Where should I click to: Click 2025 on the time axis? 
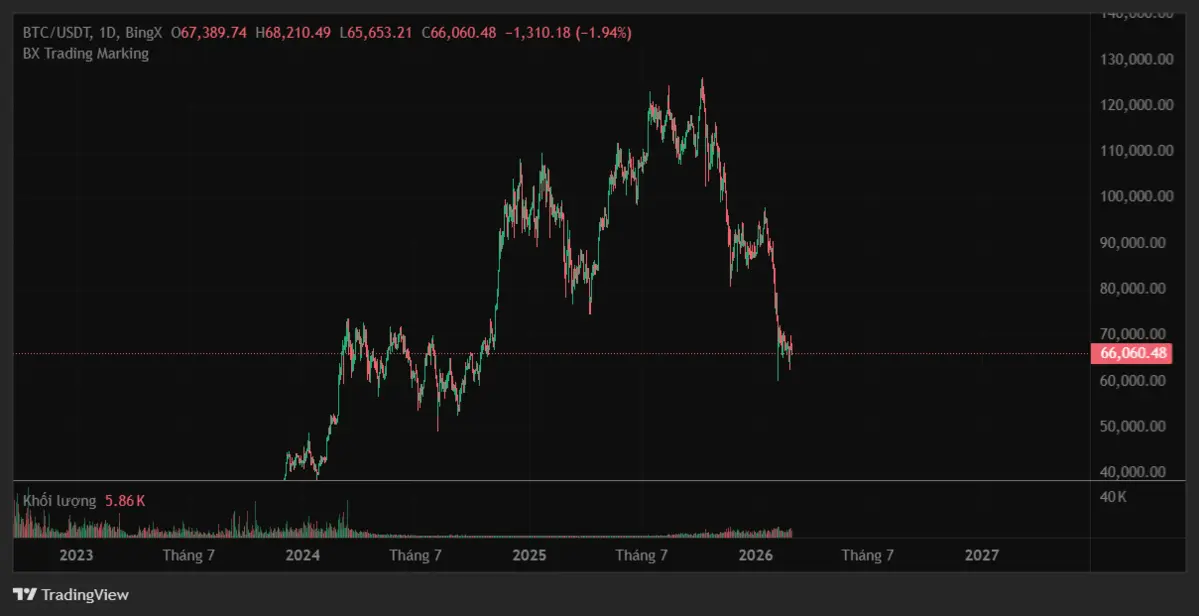tap(529, 555)
